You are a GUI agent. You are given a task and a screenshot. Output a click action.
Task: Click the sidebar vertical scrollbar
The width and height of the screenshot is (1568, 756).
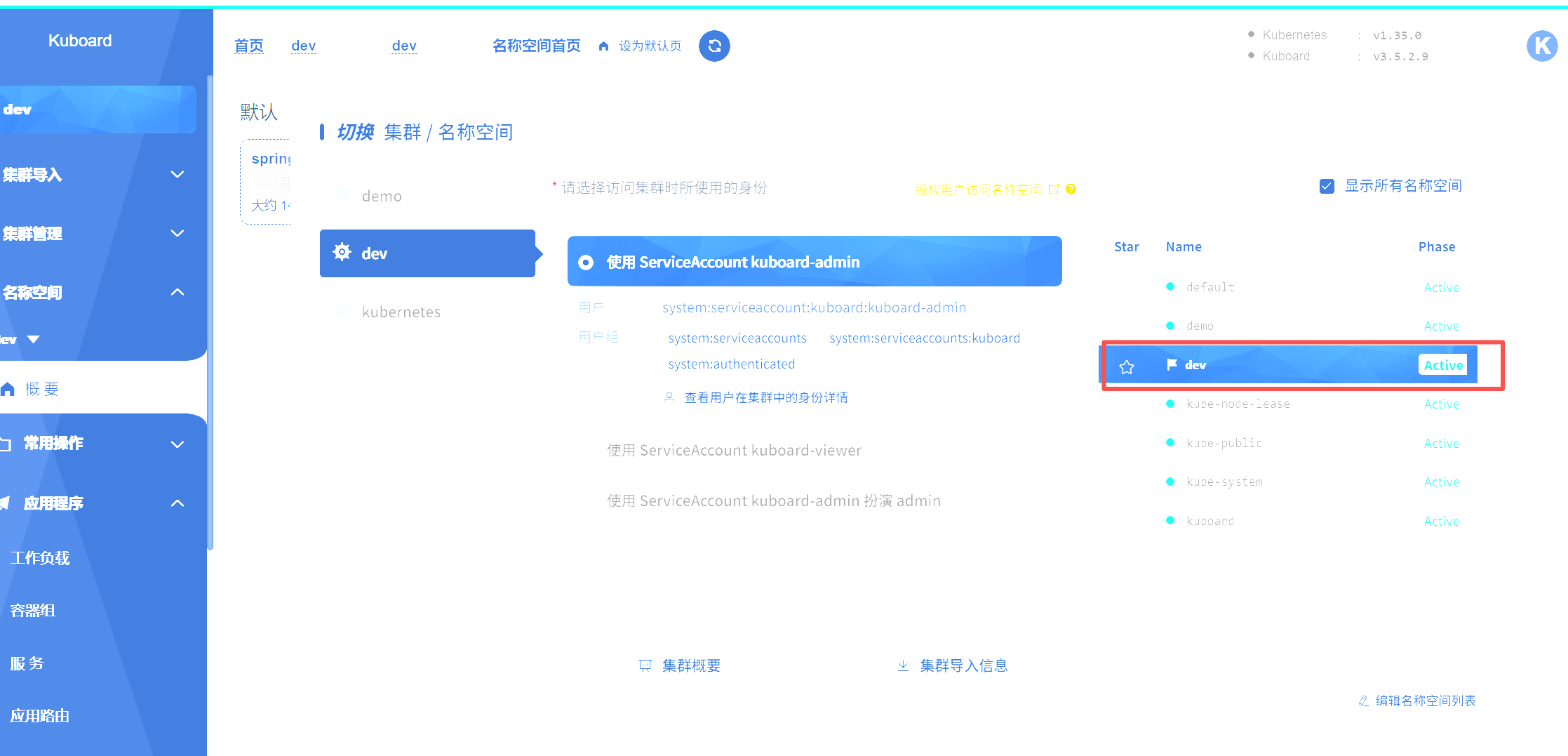coord(210,312)
